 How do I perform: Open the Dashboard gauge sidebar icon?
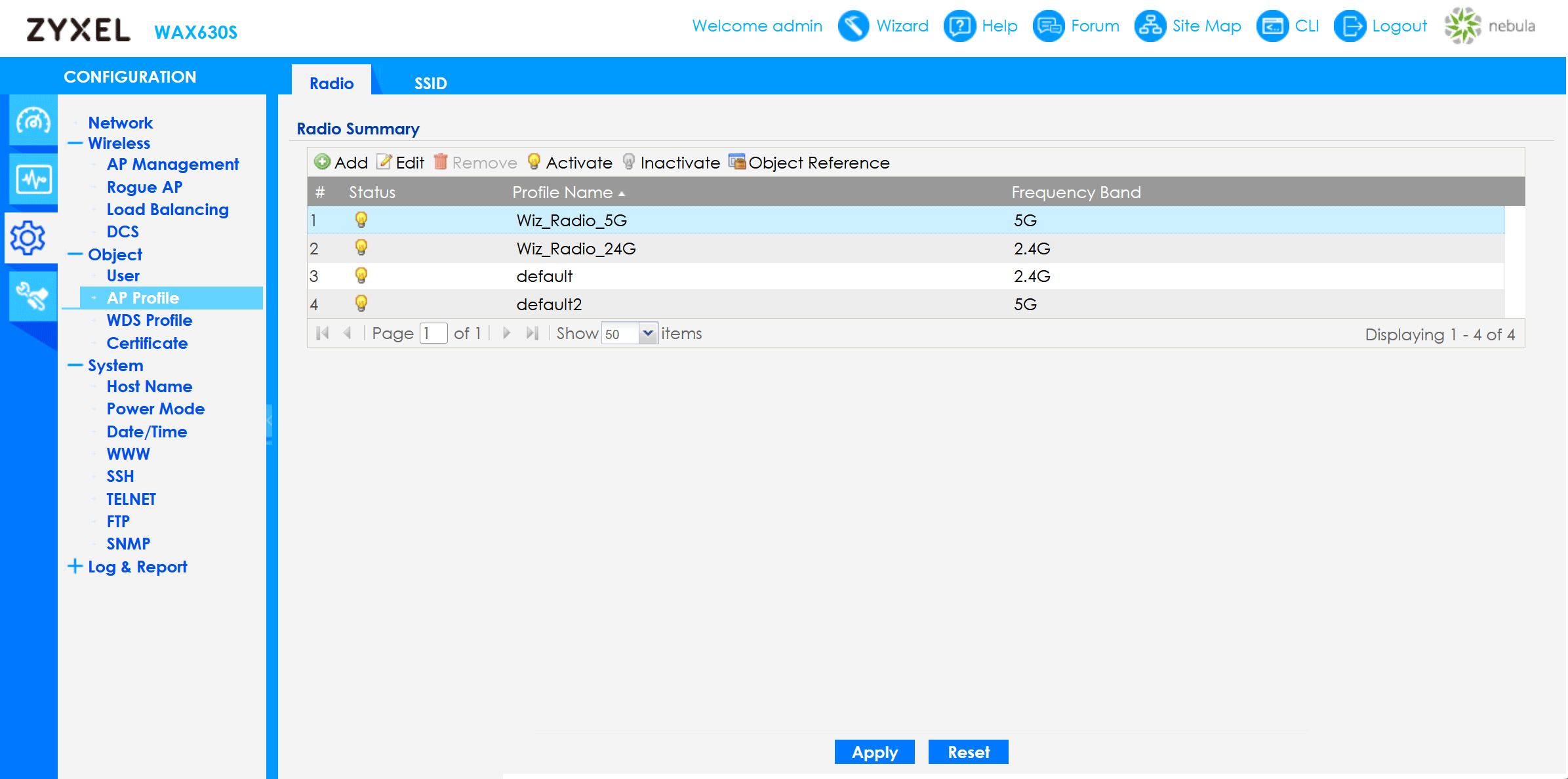(x=33, y=121)
